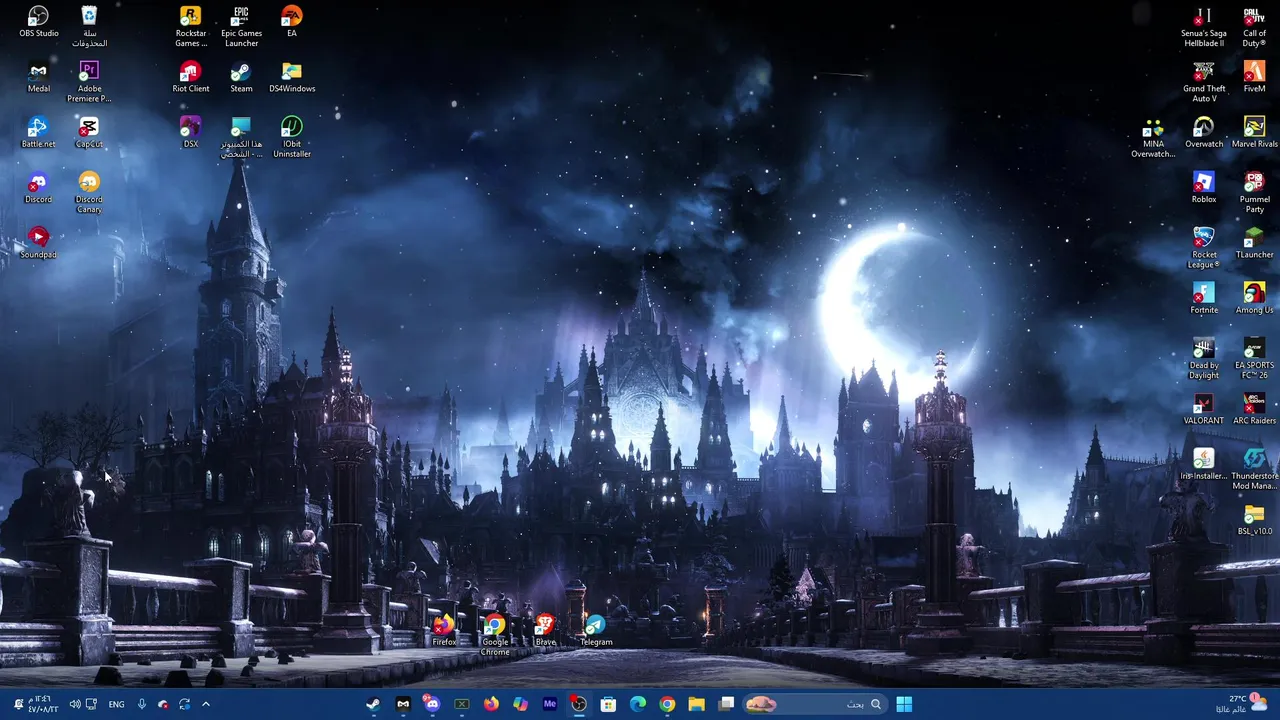Click the VALORANT desktop shortcut
Viewport: 1280px width, 720px height.
1203,408
